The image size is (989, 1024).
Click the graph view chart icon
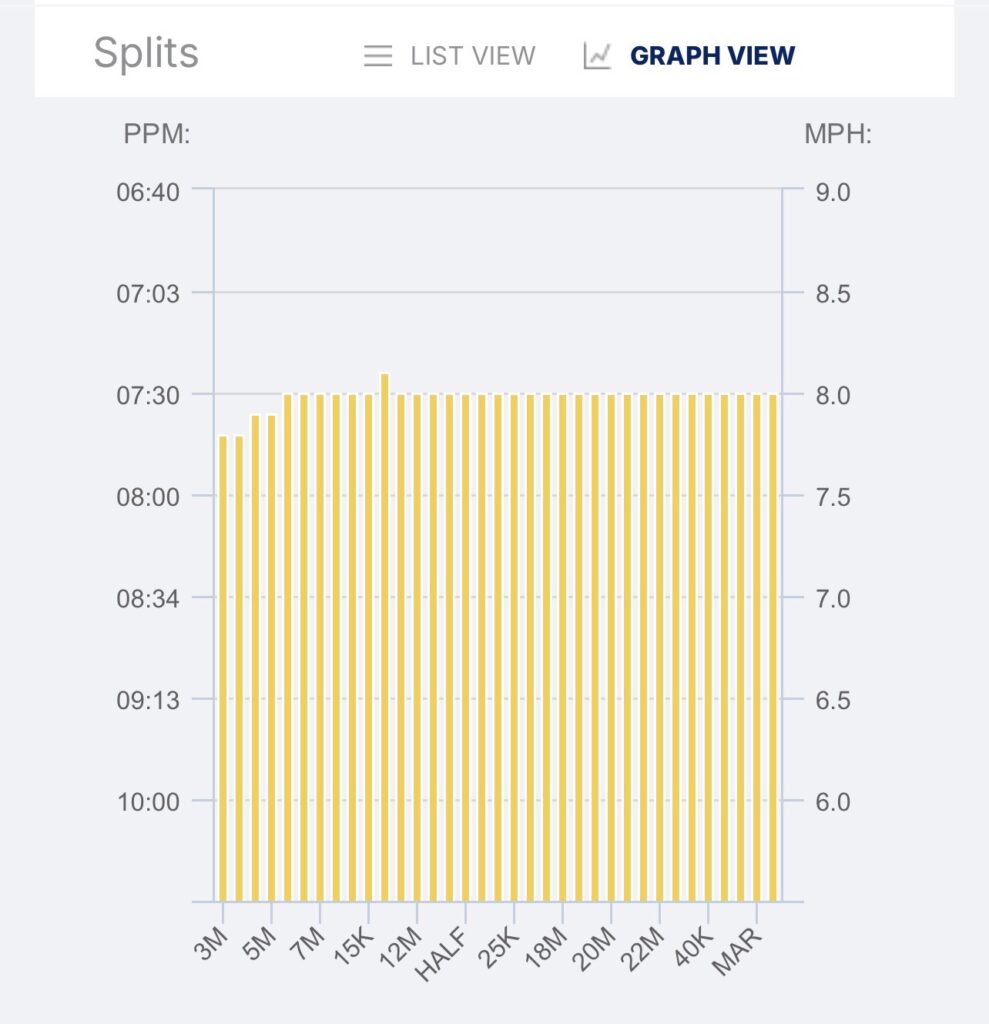(x=597, y=56)
